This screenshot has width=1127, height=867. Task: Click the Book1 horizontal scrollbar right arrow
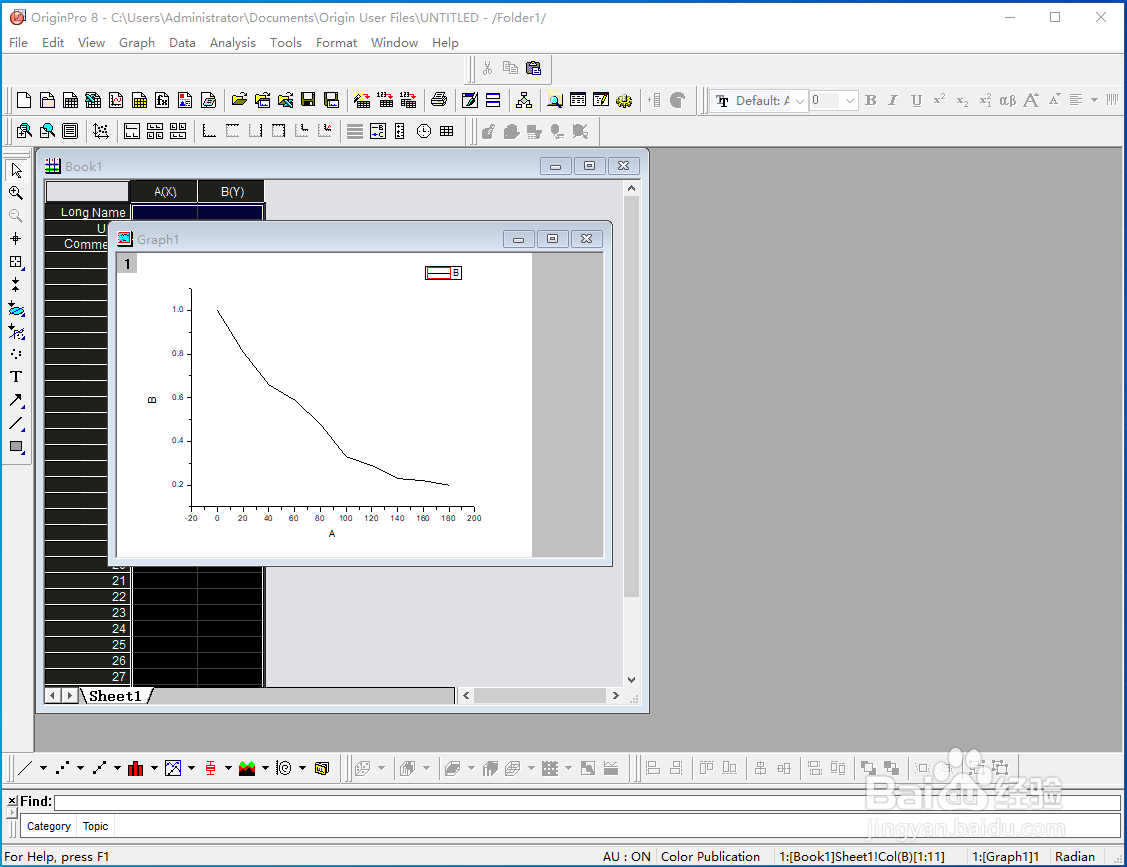point(615,695)
